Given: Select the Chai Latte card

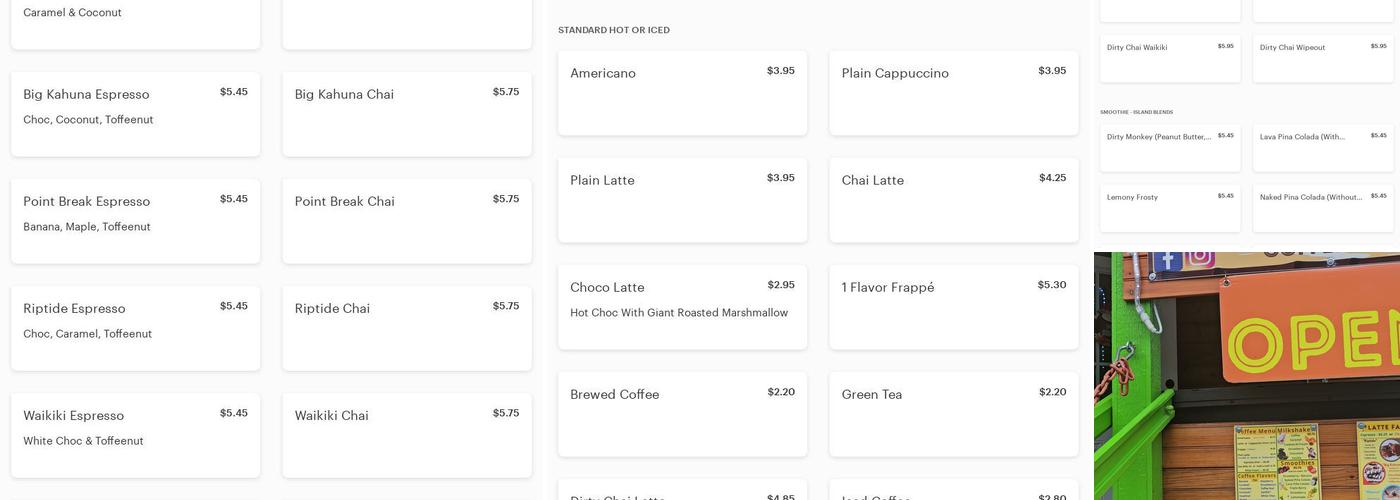Looking at the screenshot, I should 953,200.
